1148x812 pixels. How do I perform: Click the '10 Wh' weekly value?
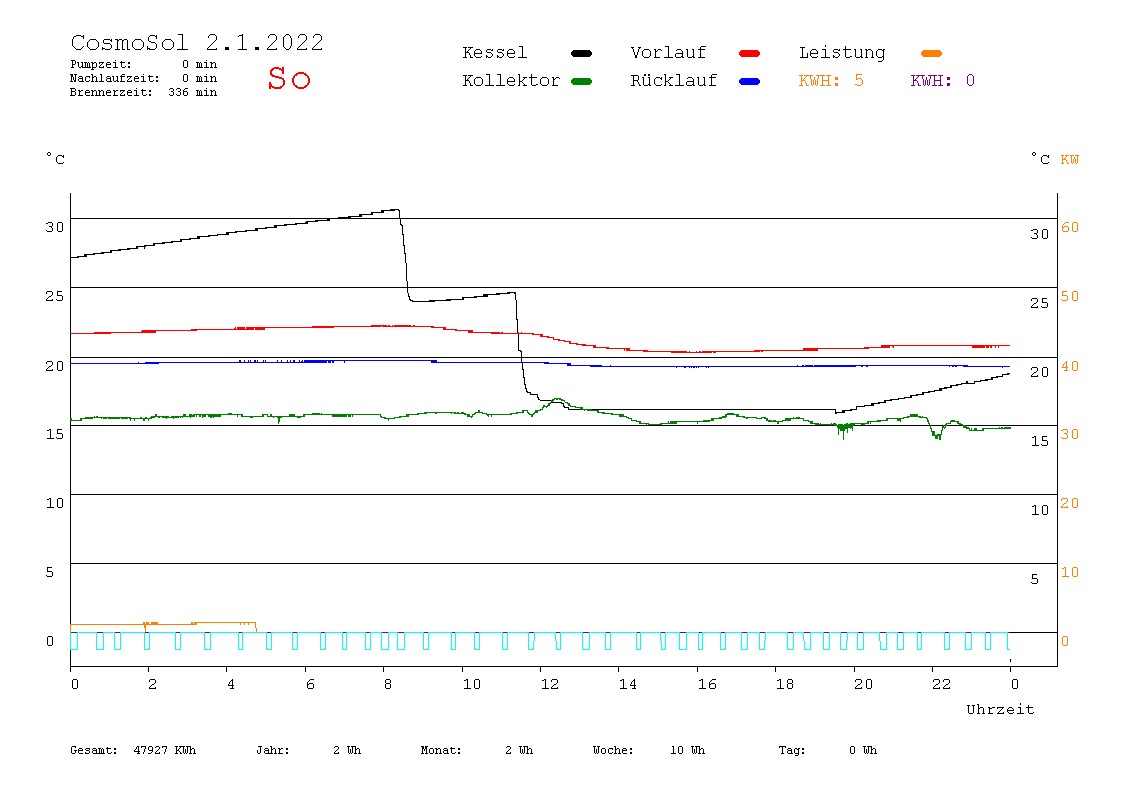coord(687,750)
